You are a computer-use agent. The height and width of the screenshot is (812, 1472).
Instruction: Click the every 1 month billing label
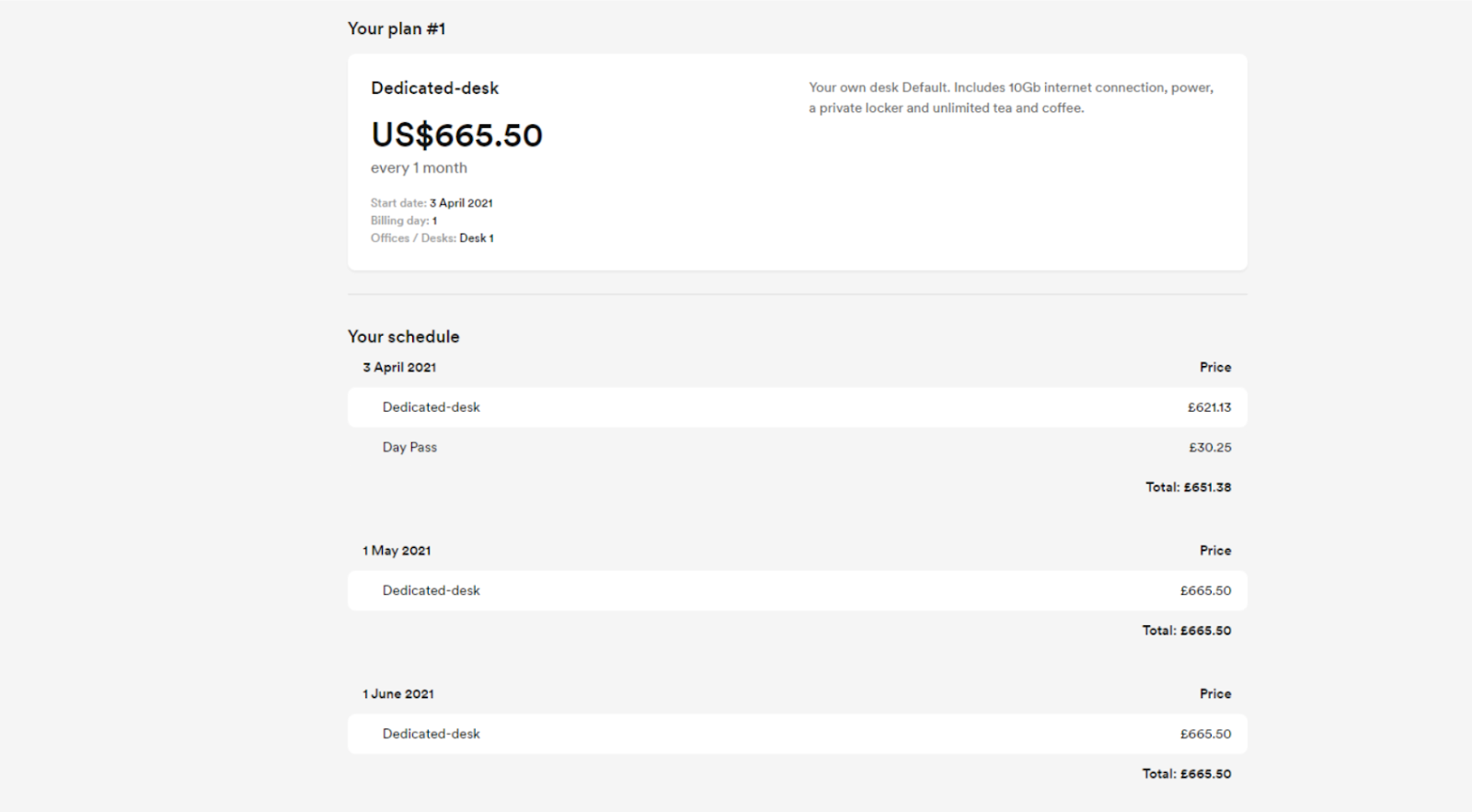pos(419,168)
